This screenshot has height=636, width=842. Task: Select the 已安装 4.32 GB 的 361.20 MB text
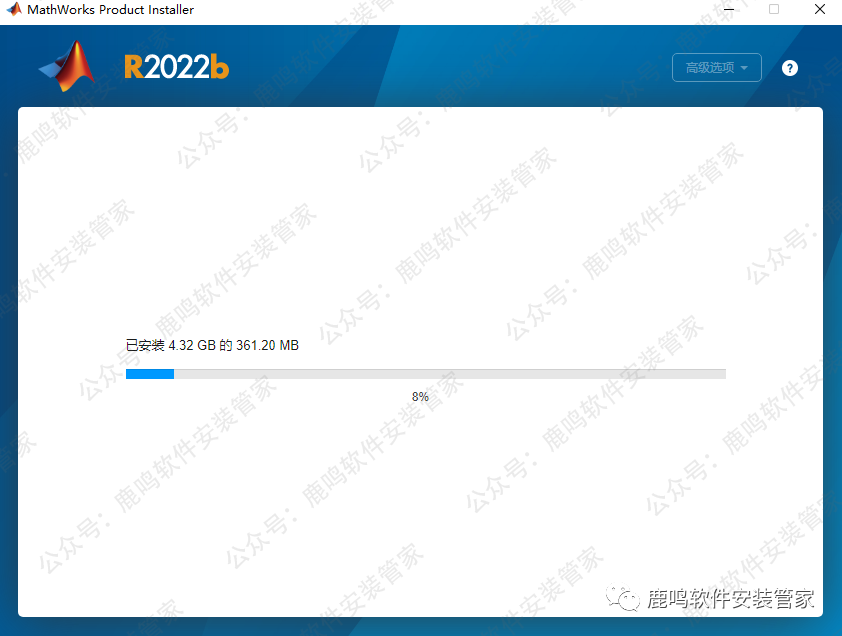click(x=212, y=345)
